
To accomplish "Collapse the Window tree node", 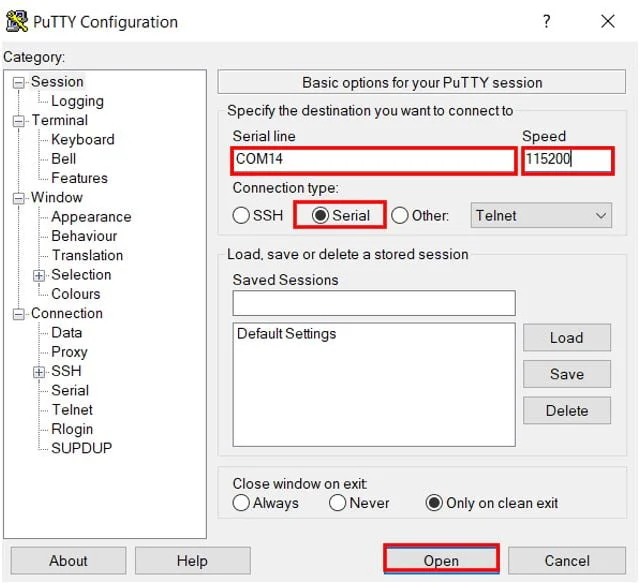I will [x=18, y=198].
